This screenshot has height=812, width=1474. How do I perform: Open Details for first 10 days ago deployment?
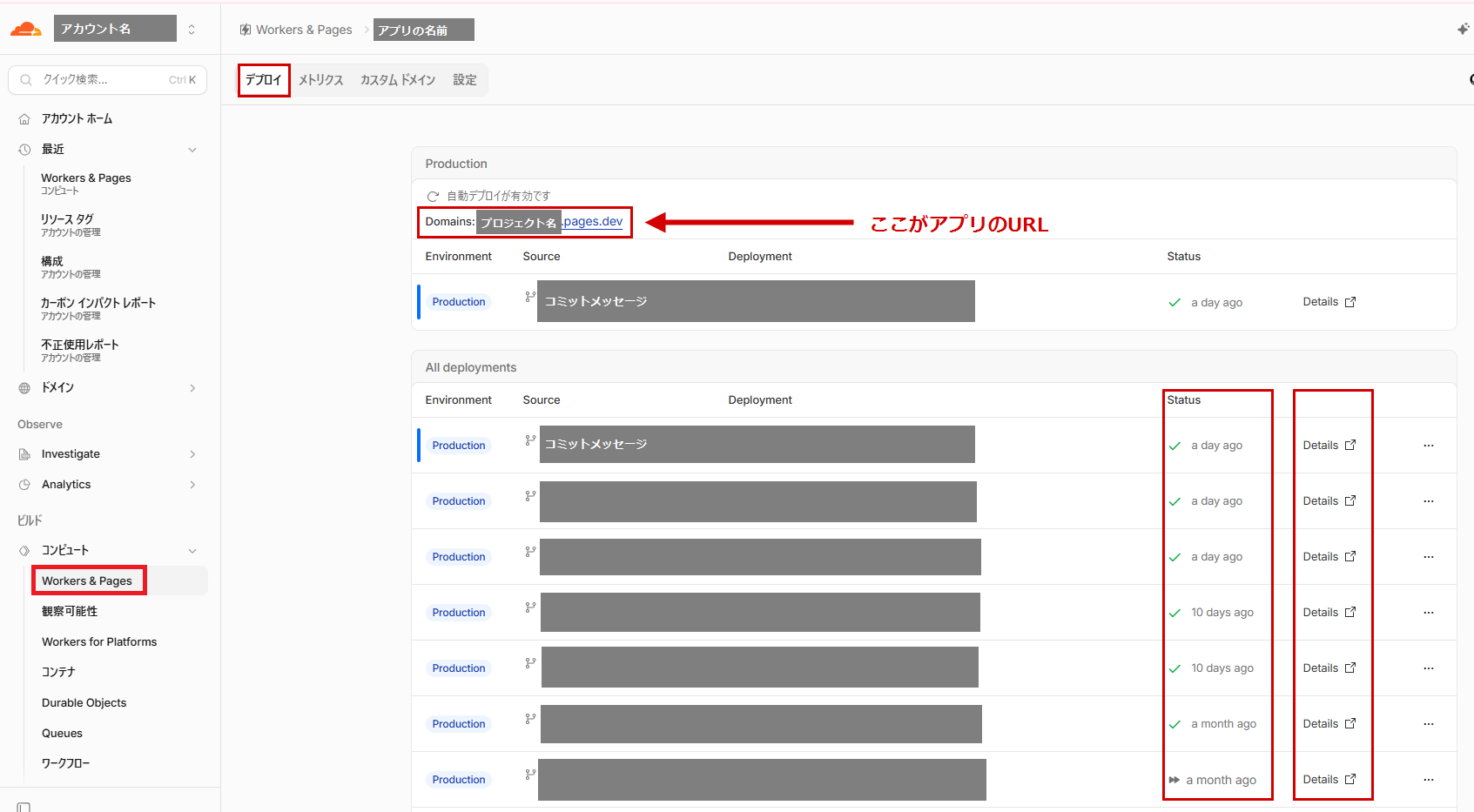(x=1329, y=612)
